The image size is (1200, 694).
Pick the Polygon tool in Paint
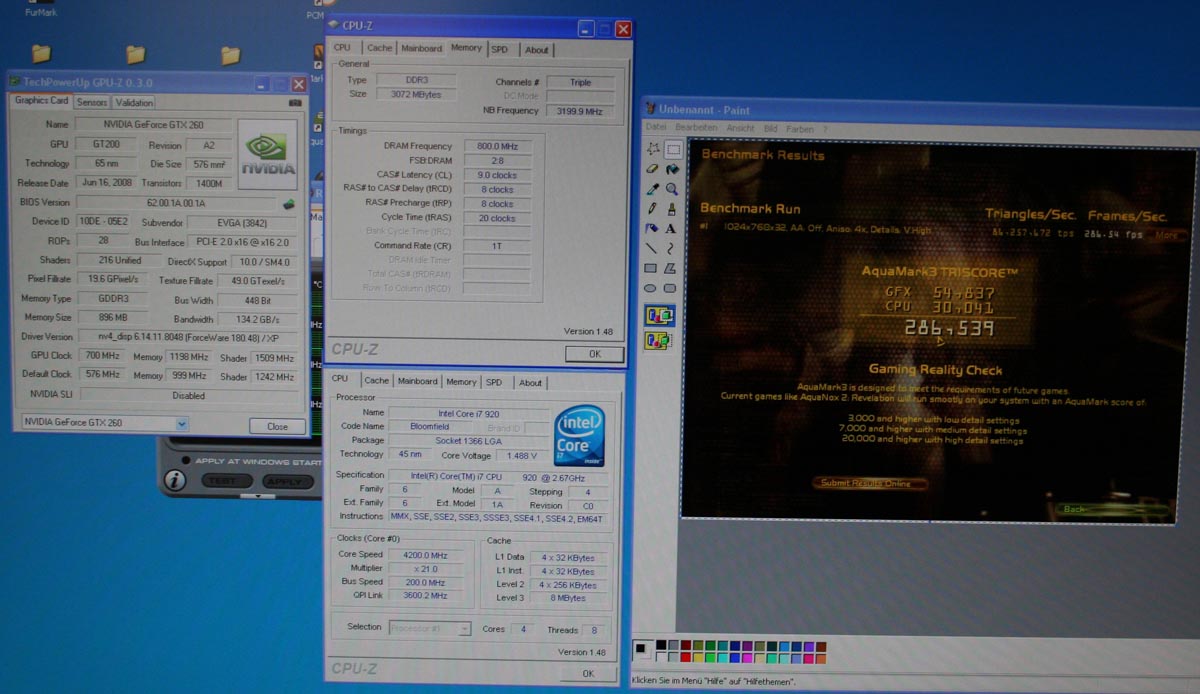[x=670, y=269]
